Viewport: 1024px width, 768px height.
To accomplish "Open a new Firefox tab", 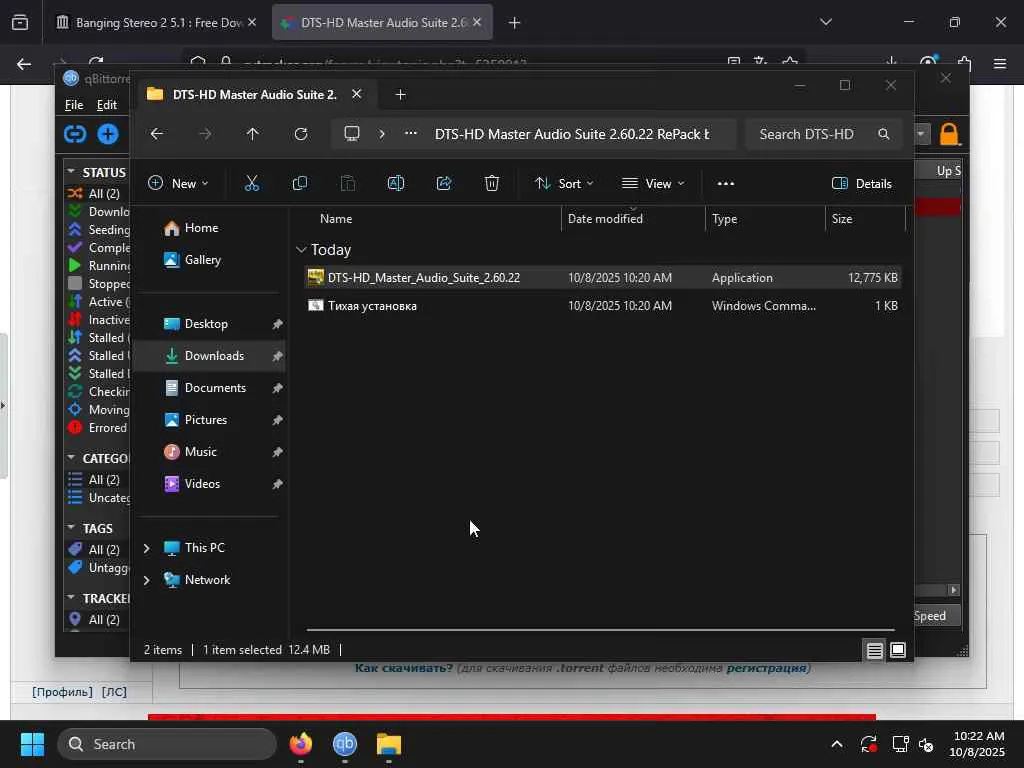I will [515, 23].
